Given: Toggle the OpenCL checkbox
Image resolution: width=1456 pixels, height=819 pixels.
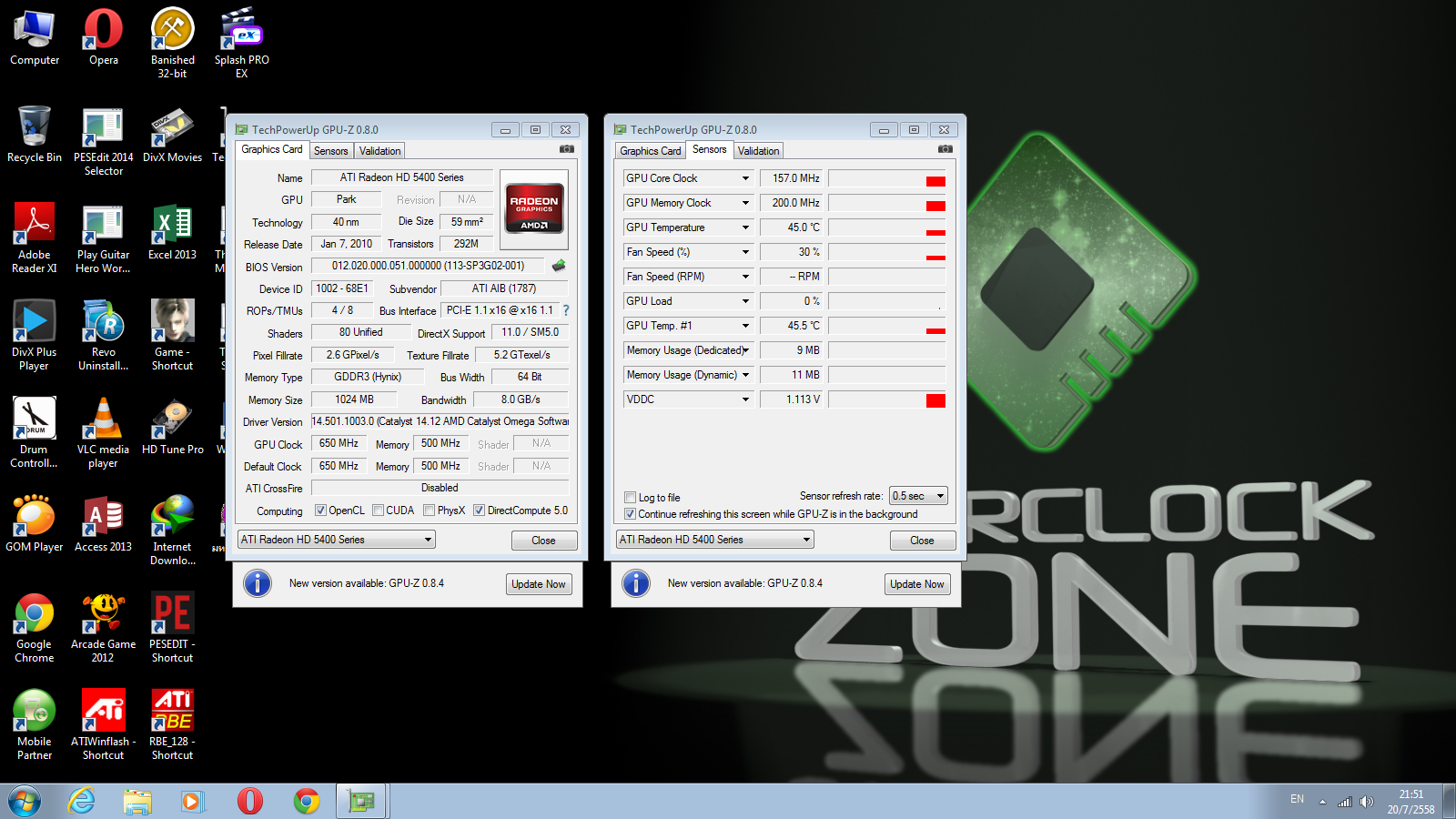Looking at the screenshot, I should pos(320,511).
